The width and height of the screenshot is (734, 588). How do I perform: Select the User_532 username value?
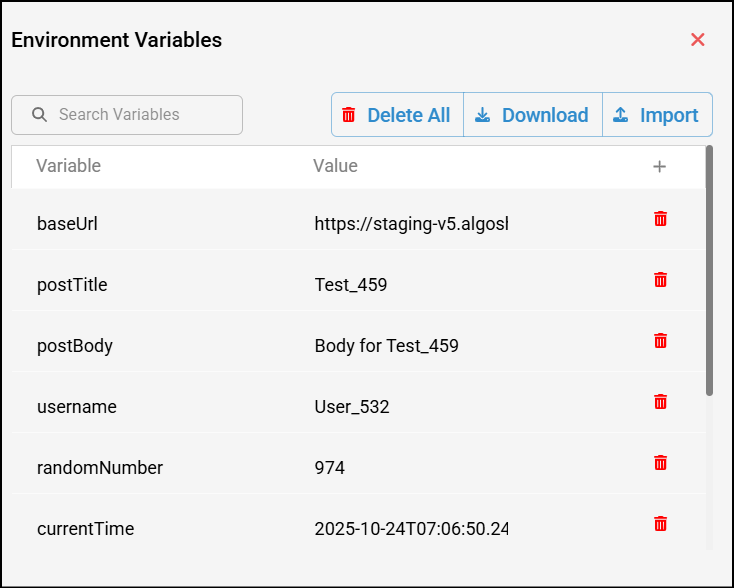tap(352, 407)
